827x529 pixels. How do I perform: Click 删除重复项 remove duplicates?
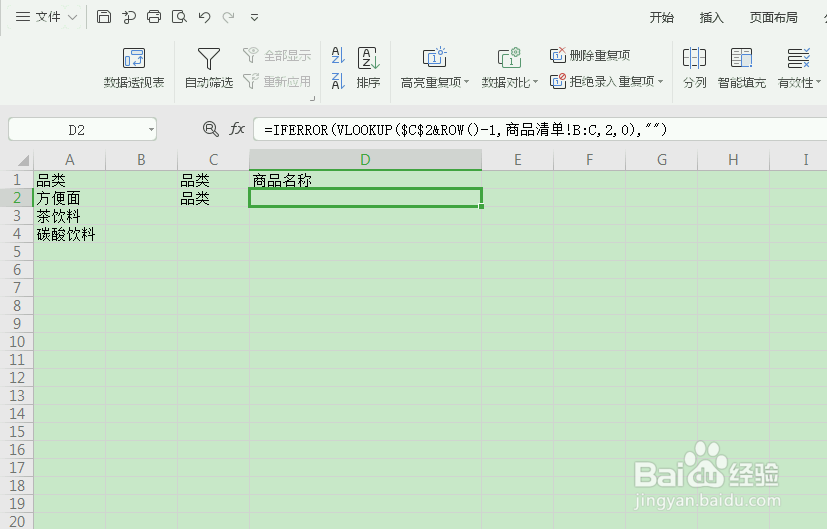[x=590, y=55]
